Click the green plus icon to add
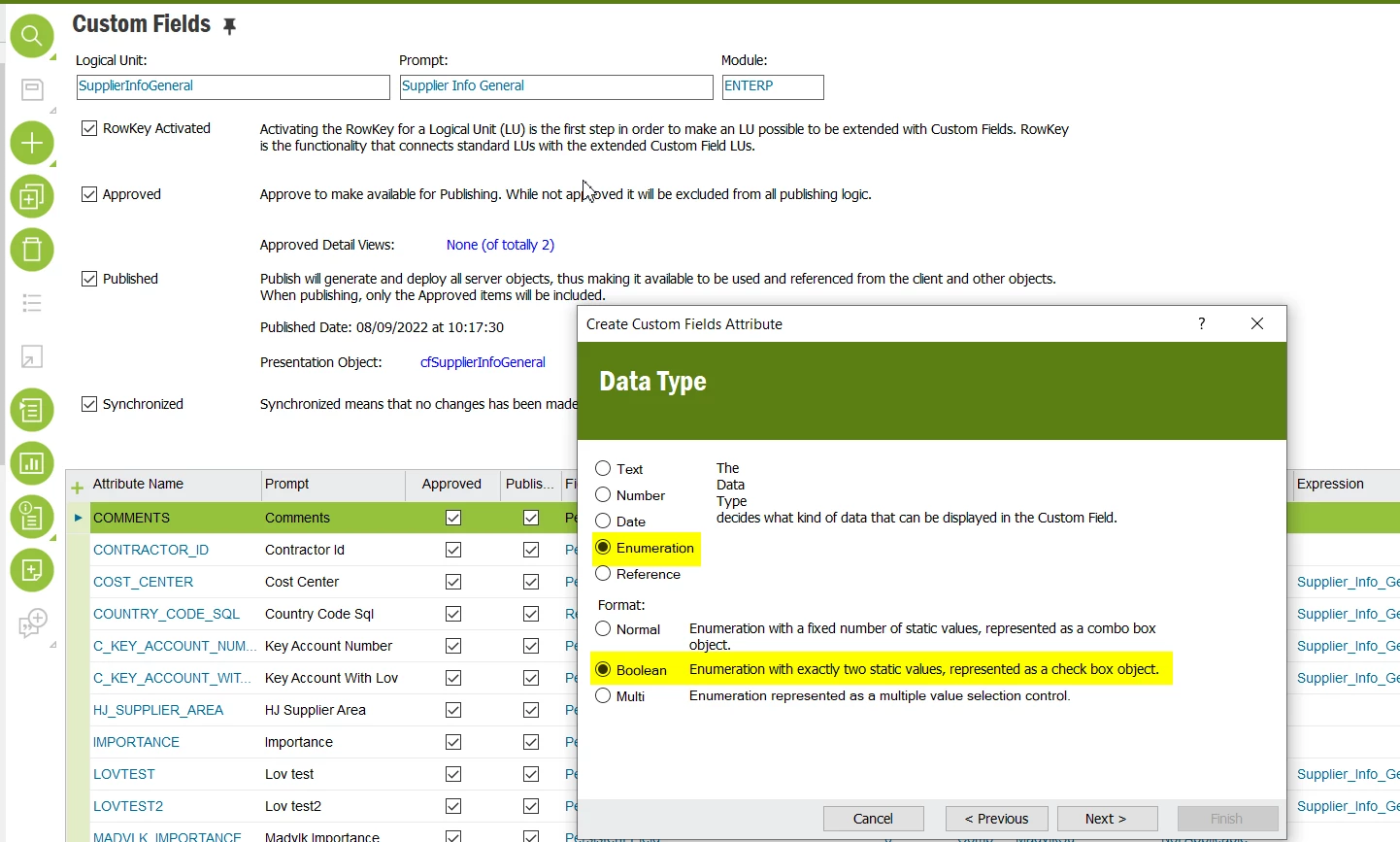The width and height of the screenshot is (1400, 842). pos(32,143)
